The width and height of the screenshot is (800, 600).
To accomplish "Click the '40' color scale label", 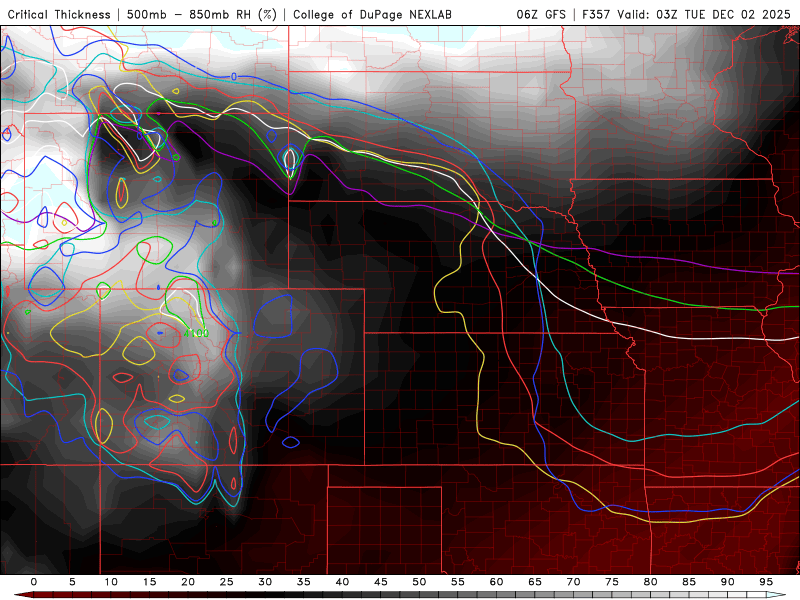I will pyautogui.click(x=342, y=582).
